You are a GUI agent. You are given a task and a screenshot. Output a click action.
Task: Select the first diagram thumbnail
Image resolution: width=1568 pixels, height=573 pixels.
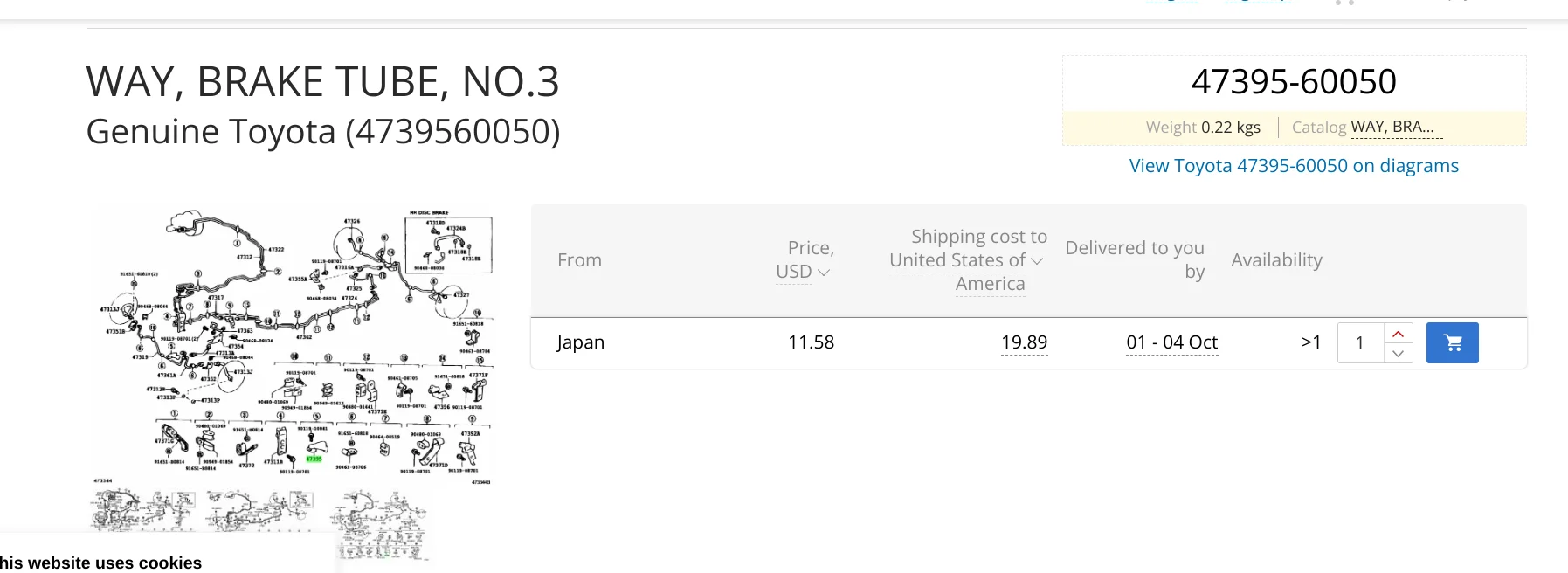tap(144, 510)
